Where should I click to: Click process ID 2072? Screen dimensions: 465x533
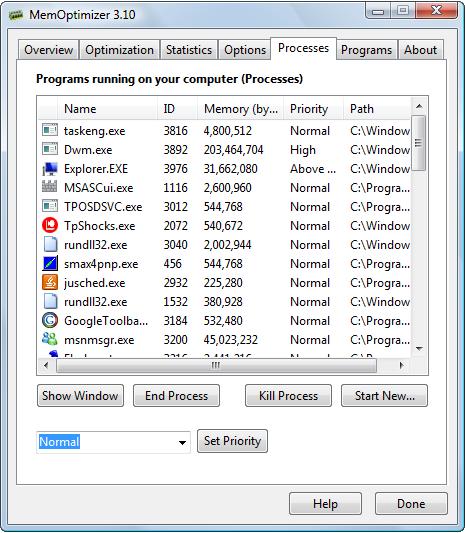point(175,226)
